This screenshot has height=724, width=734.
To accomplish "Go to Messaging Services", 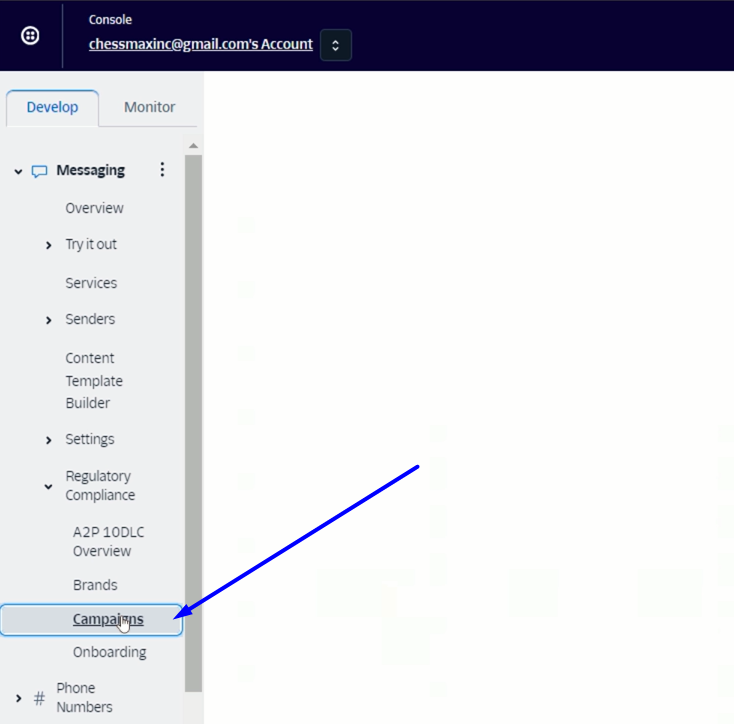I will (91, 283).
